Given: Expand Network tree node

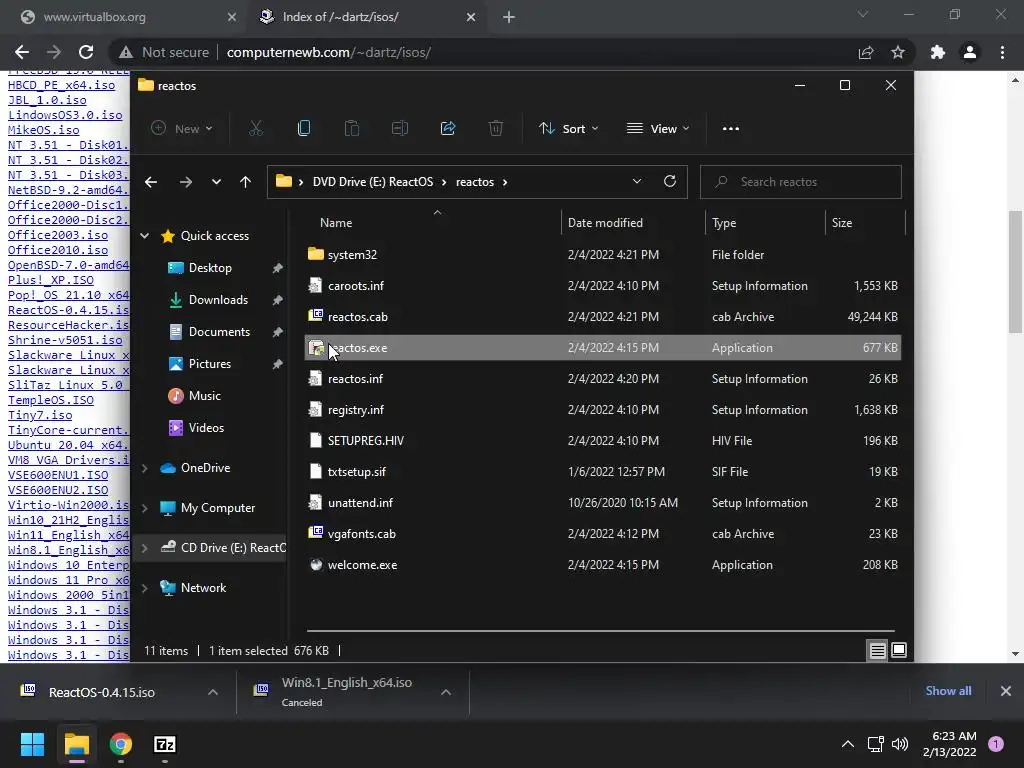Looking at the screenshot, I should (x=144, y=588).
